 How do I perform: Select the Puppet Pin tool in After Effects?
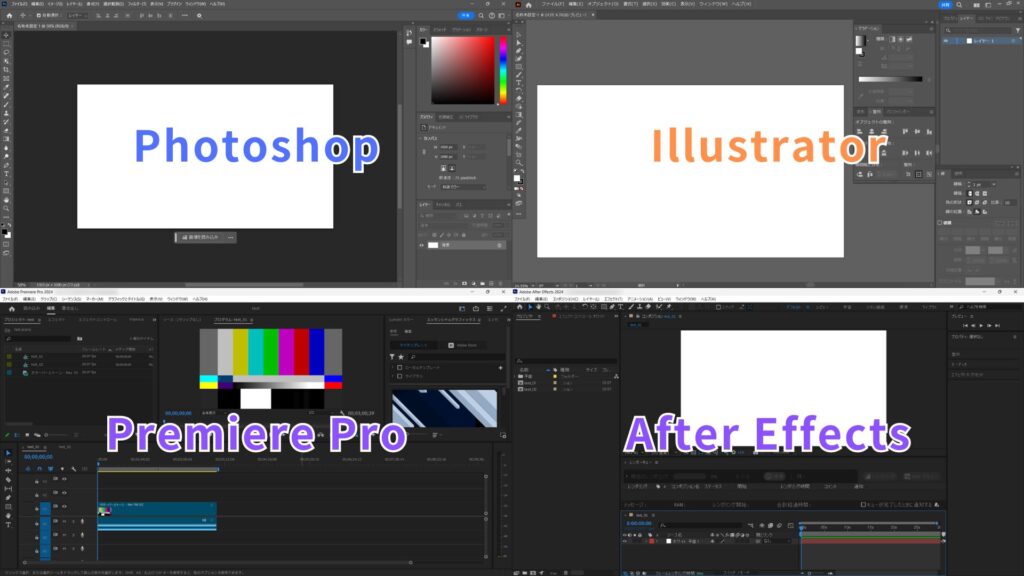pyautogui.click(x=668, y=307)
